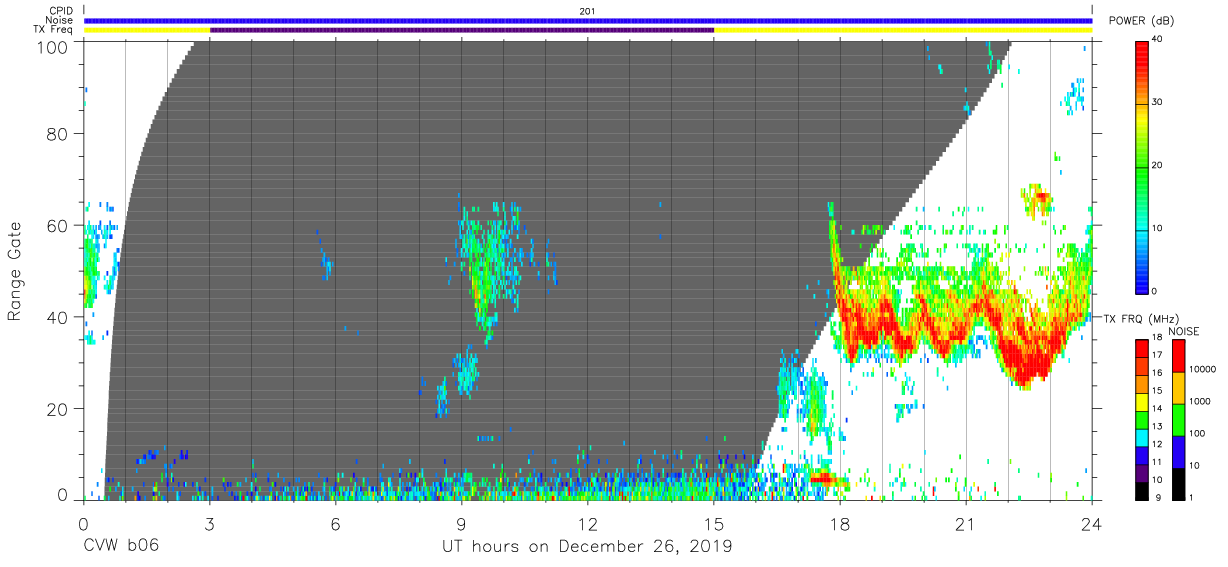
Task: Click the x-axis tick label '21'
Action: 965,524
